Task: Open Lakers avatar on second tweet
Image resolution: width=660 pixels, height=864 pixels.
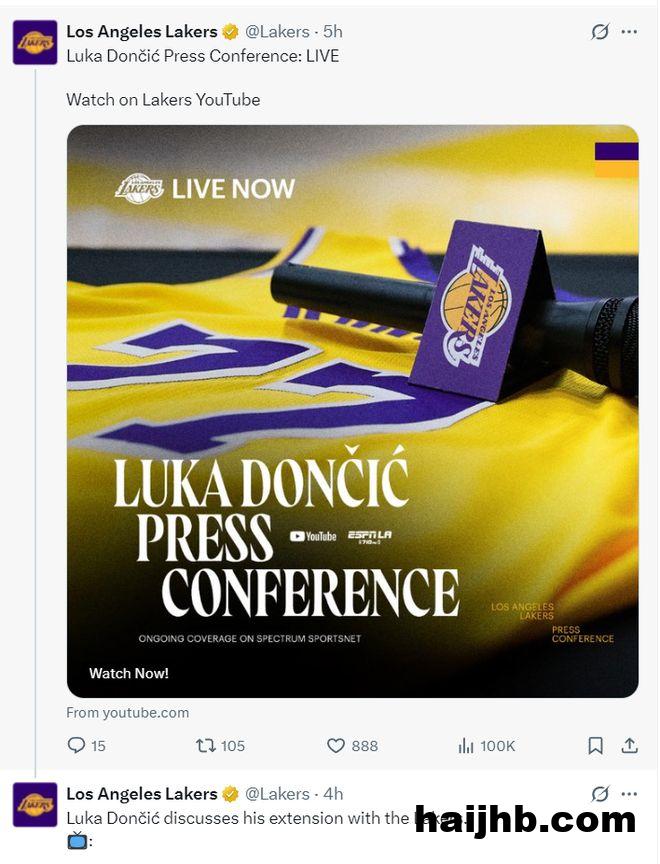Action: pos(35,804)
